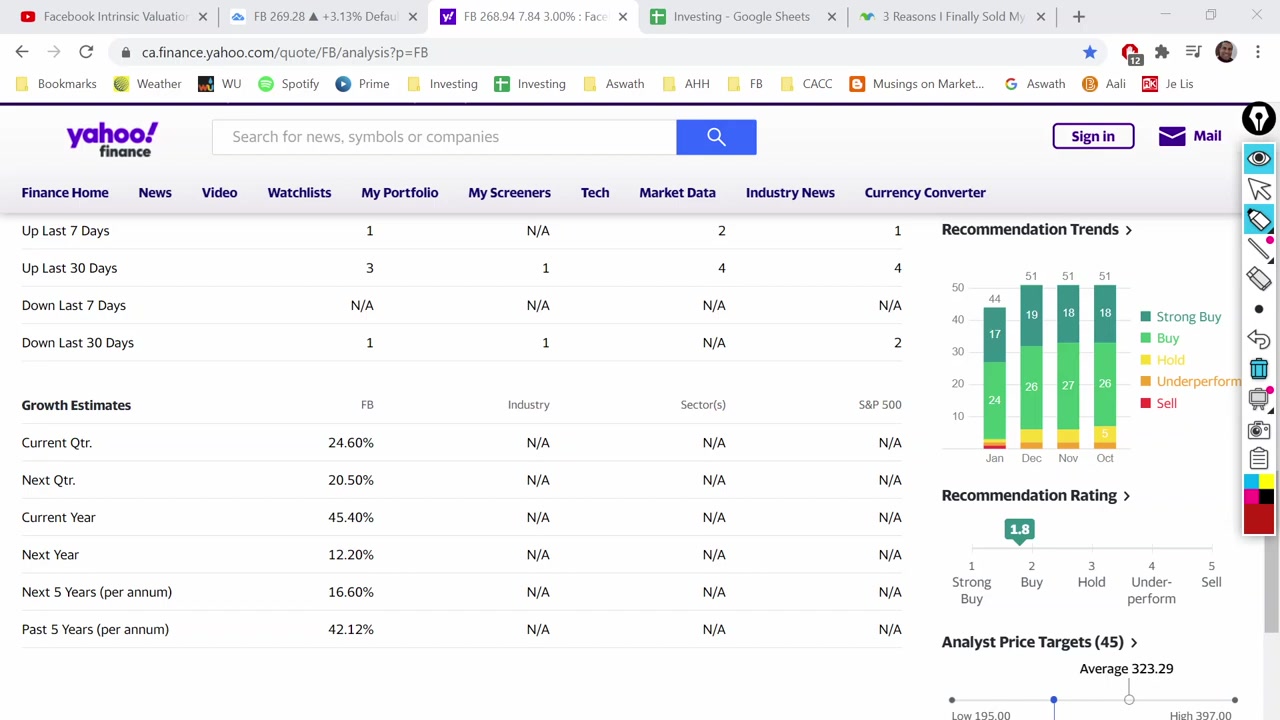Open the red ad-blocker extension icon
The width and height of the screenshot is (1280, 720).
click(x=1130, y=52)
